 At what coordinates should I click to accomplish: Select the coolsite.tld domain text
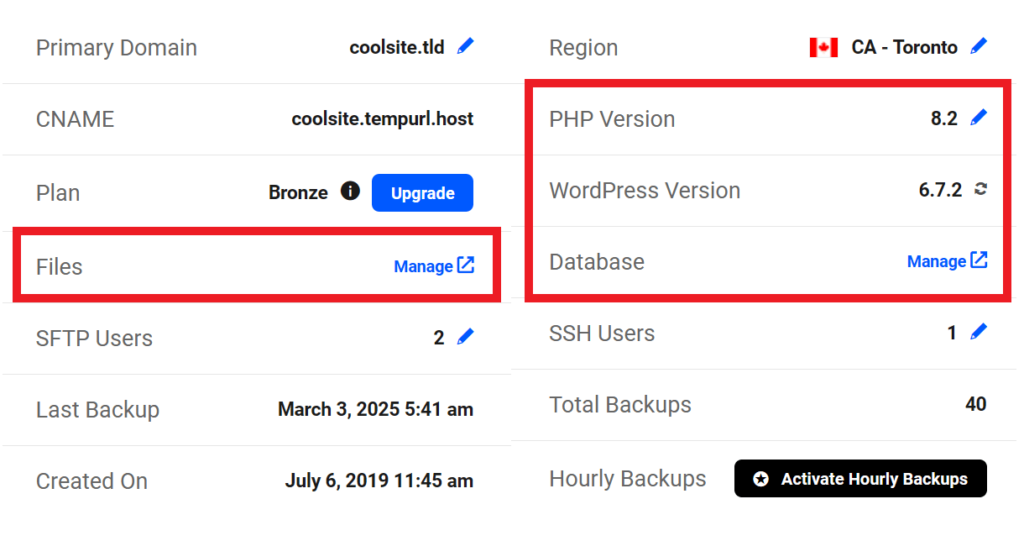pyautogui.click(x=397, y=47)
